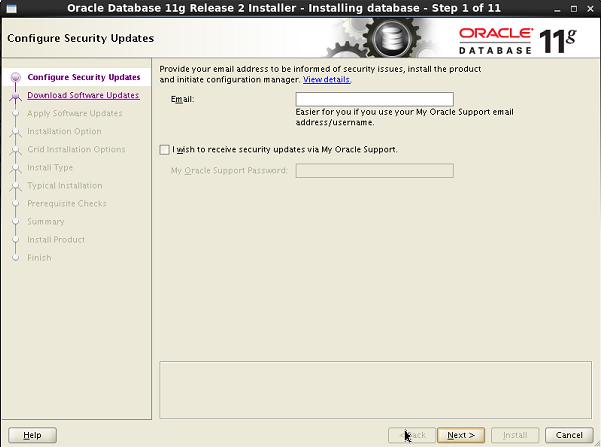The image size is (601, 447).
Task: Click the Configure Security Updates step bullet
Action: (x=16, y=77)
